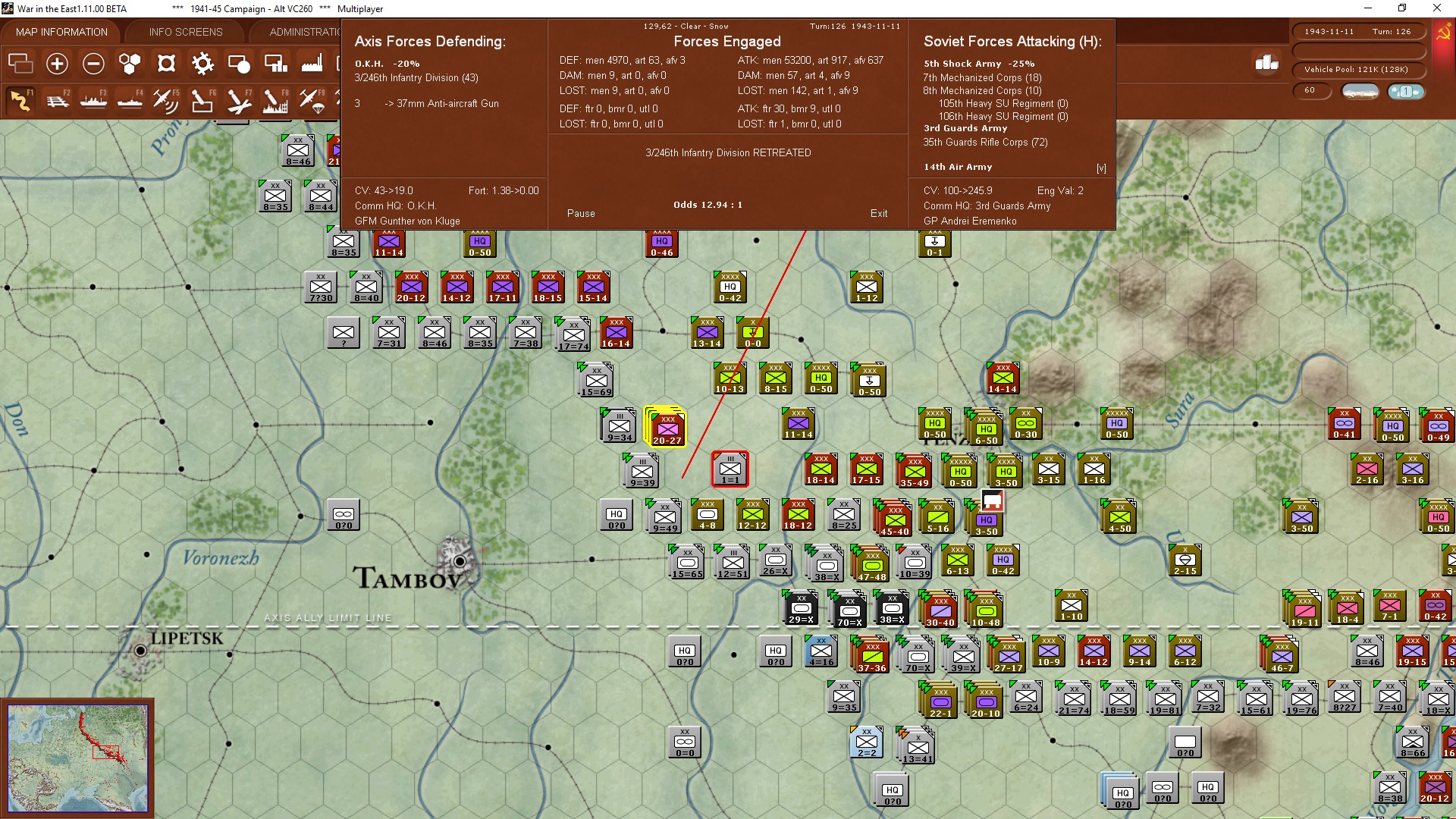Click the 105th Heavy SU Regiment entry
This screenshot has width=1456, height=819.
1003,104
